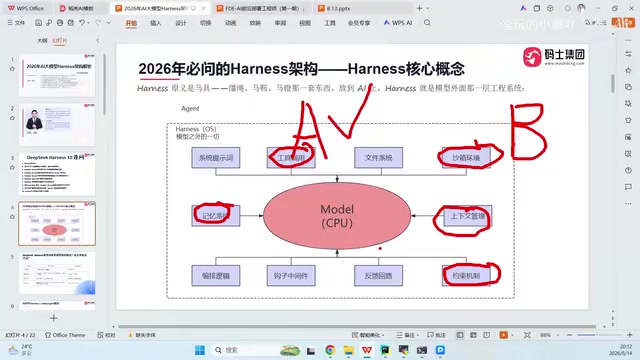The image size is (640, 360).
Task: Switch to the FDE-AI document tab
Action: (x=261, y=8)
